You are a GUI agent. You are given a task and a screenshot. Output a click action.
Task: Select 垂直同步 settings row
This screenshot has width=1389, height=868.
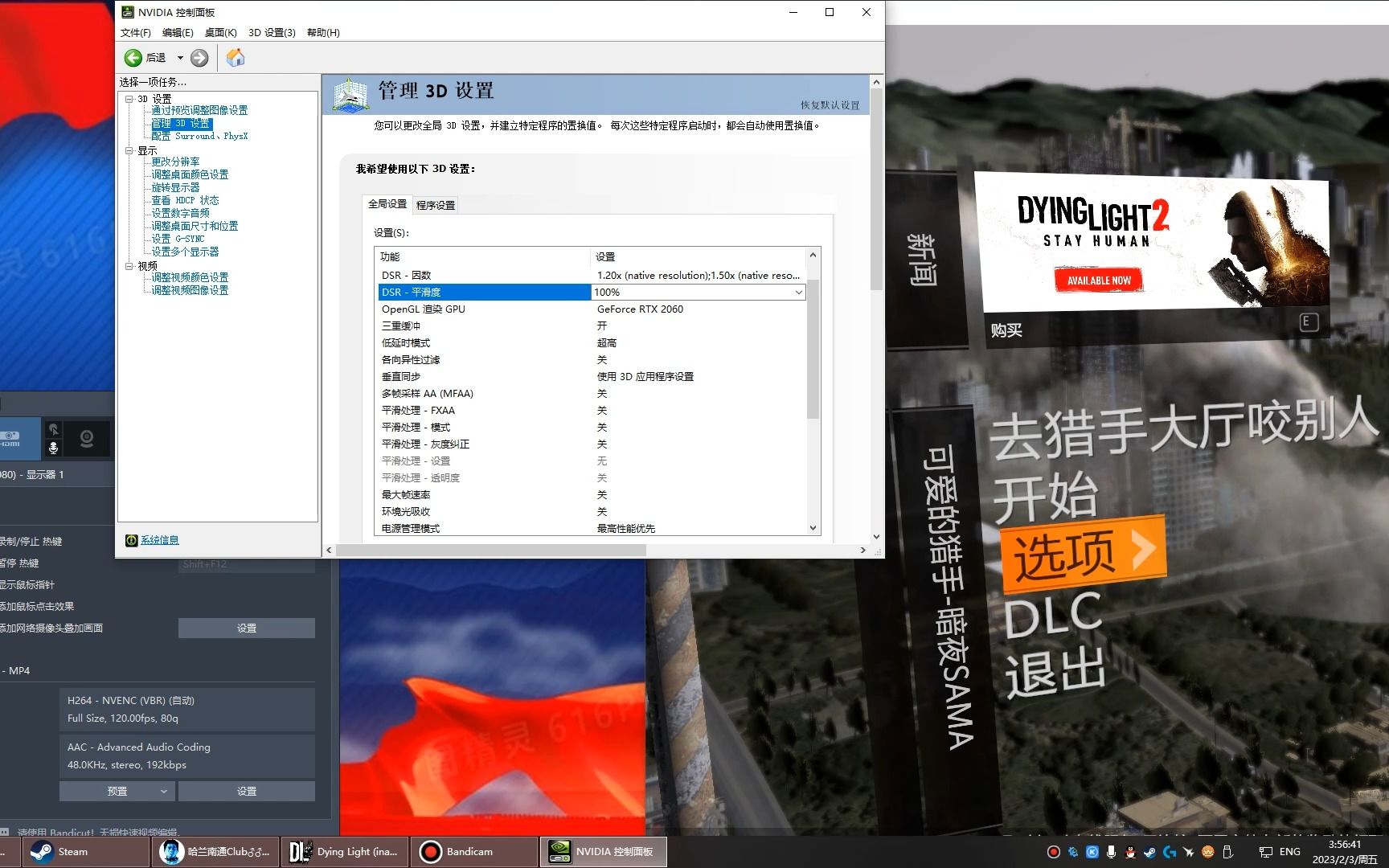click(592, 377)
